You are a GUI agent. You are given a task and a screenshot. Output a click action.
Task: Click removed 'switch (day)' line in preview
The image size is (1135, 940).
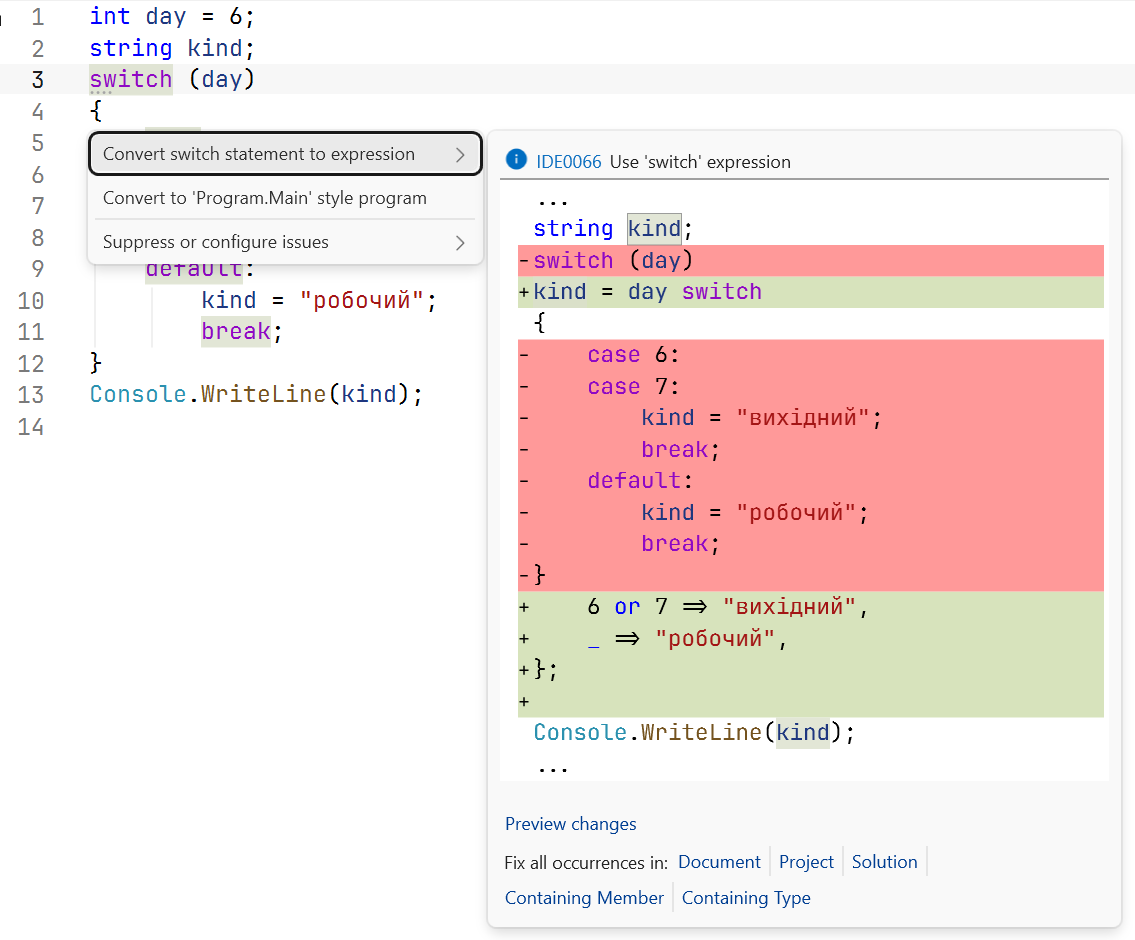(811, 261)
